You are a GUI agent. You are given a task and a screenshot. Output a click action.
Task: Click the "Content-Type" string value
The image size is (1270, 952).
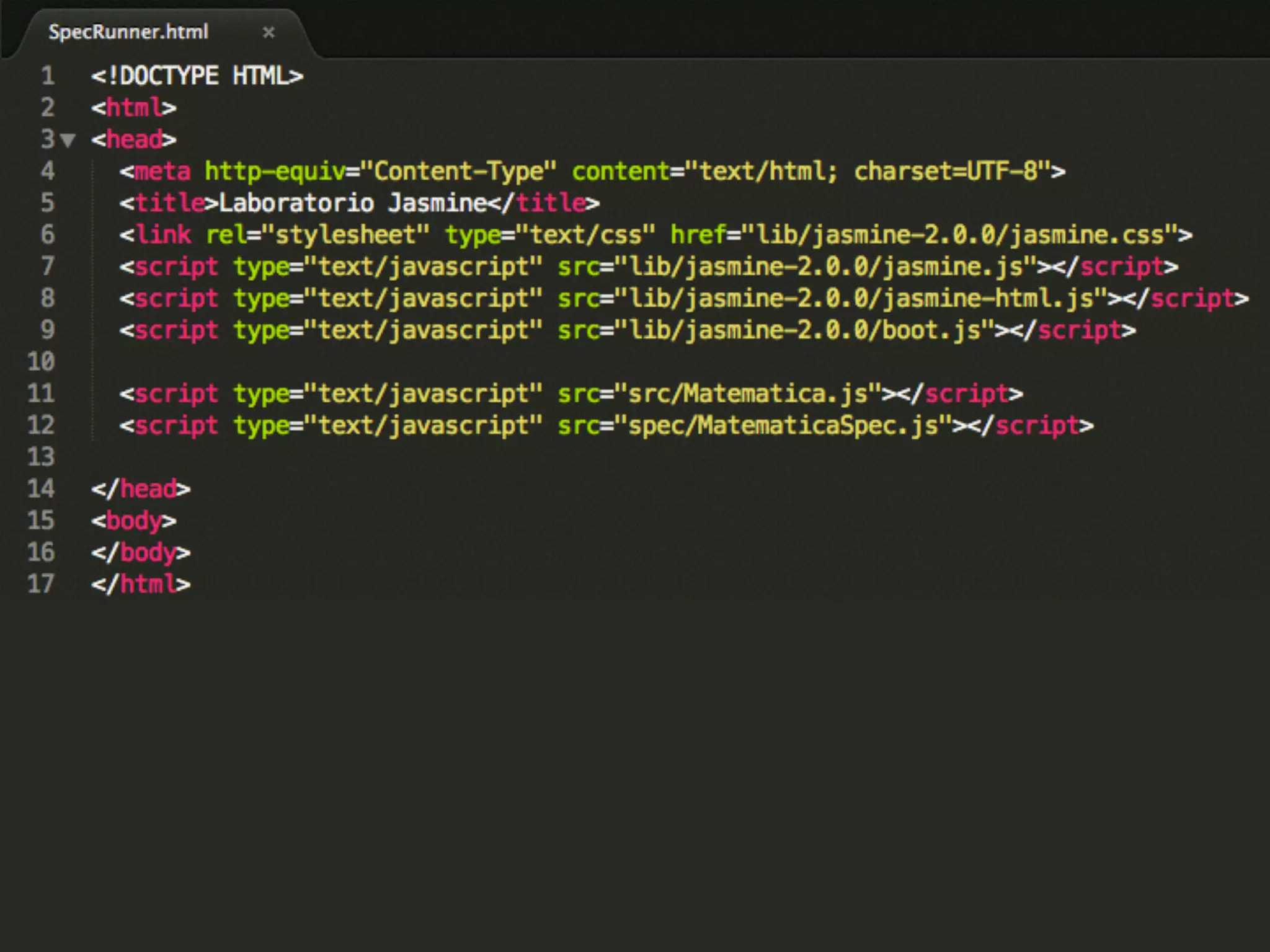(x=459, y=171)
